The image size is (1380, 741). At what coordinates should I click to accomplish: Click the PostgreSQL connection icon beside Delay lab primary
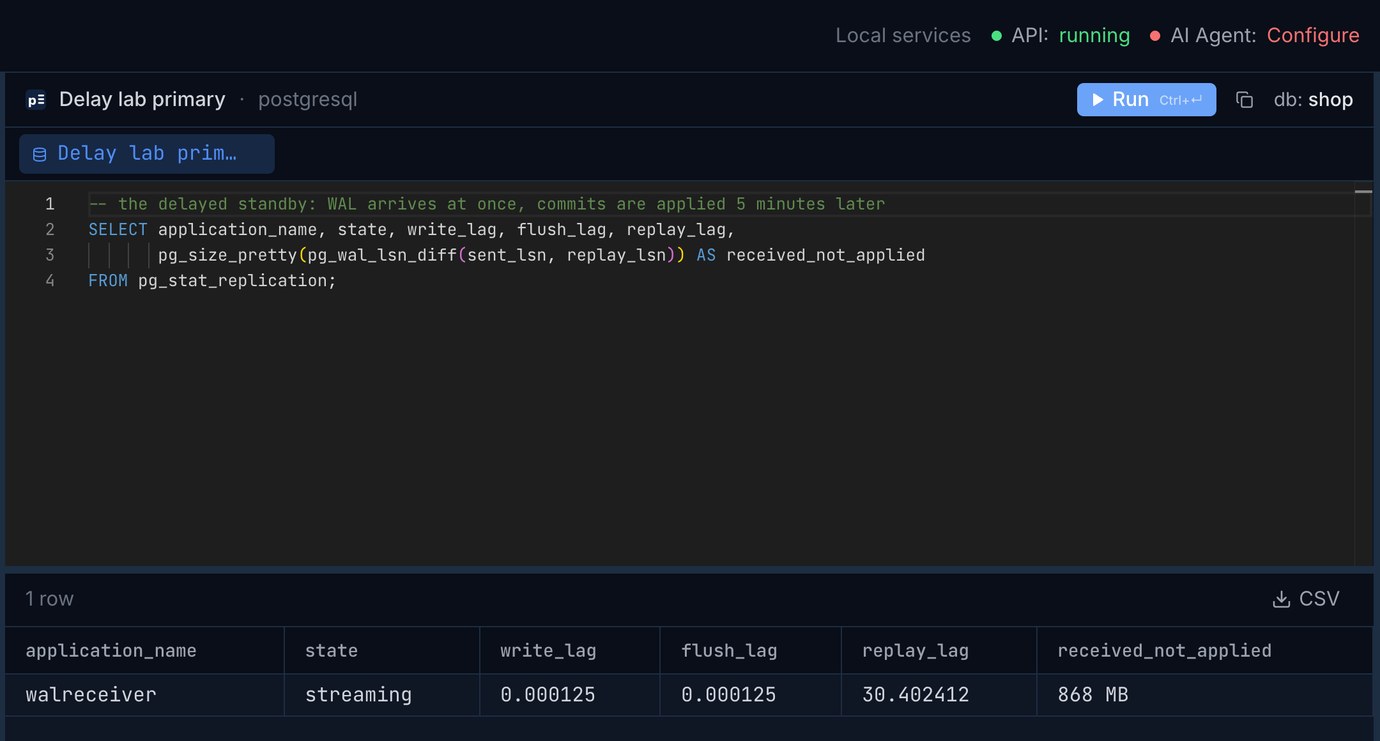coord(36,100)
